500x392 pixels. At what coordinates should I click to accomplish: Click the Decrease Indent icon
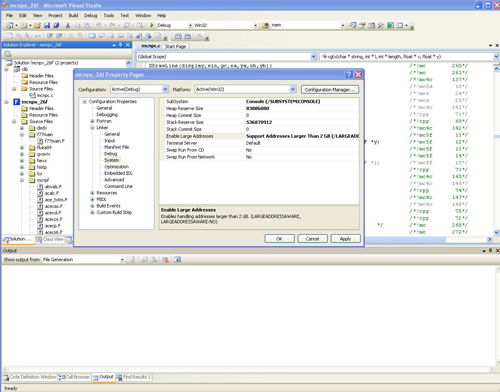(50, 36)
